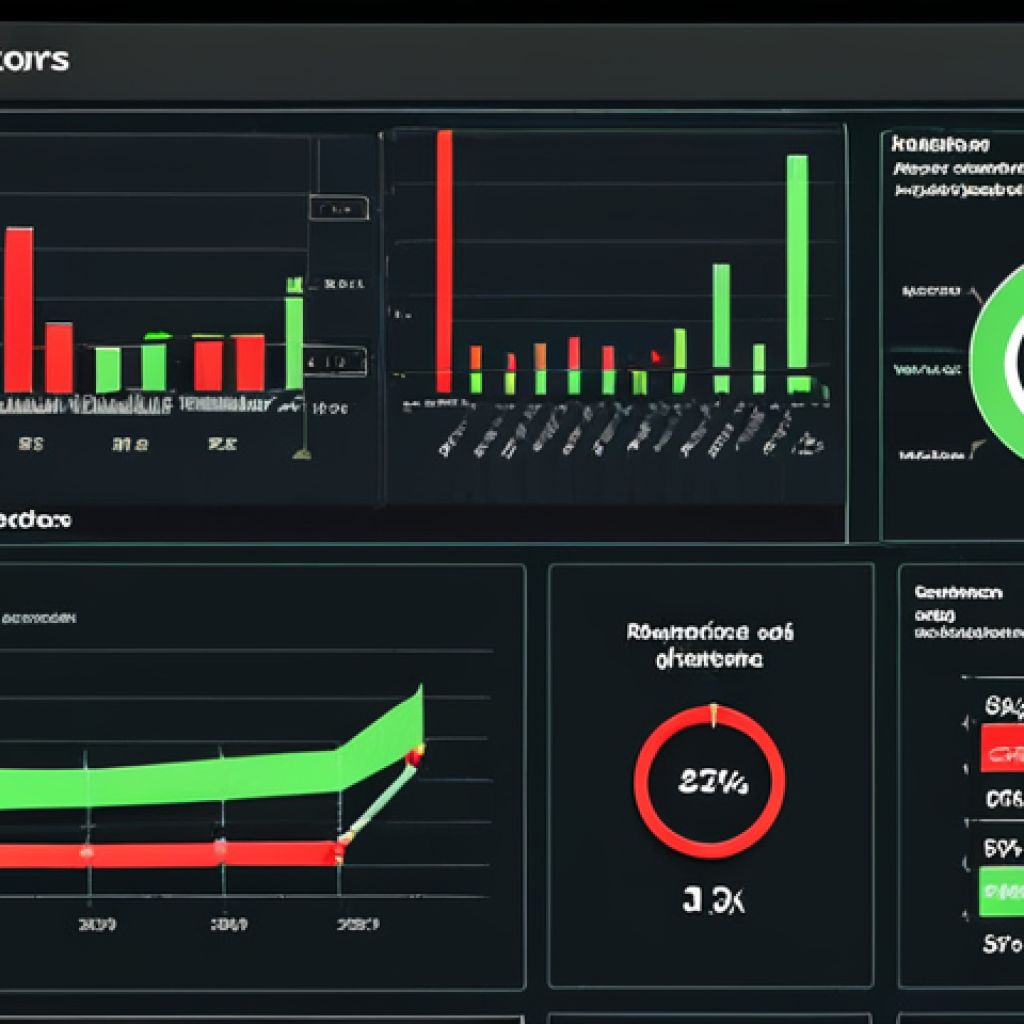Click the last year label under the line chart
The height and width of the screenshot is (1024, 1024).
pyautogui.click(x=357, y=924)
